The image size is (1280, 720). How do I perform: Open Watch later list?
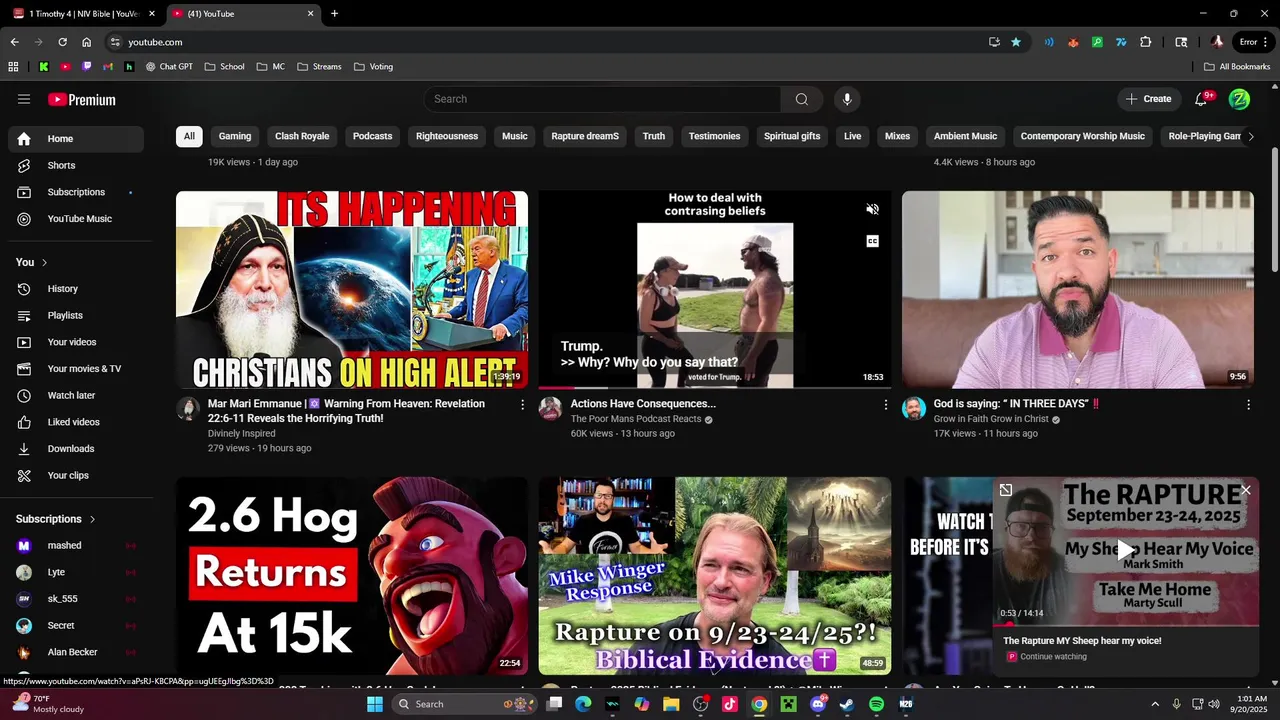76,395
